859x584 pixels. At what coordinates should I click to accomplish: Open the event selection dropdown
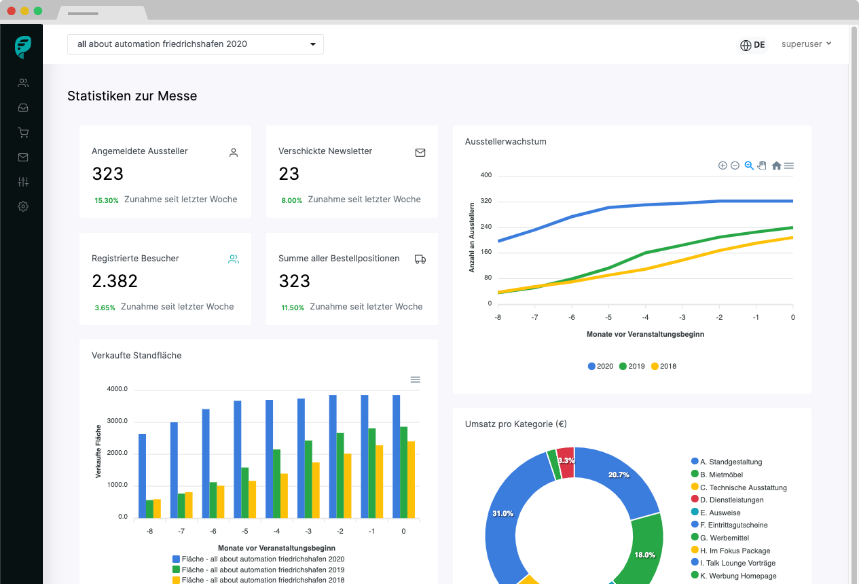pos(196,44)
